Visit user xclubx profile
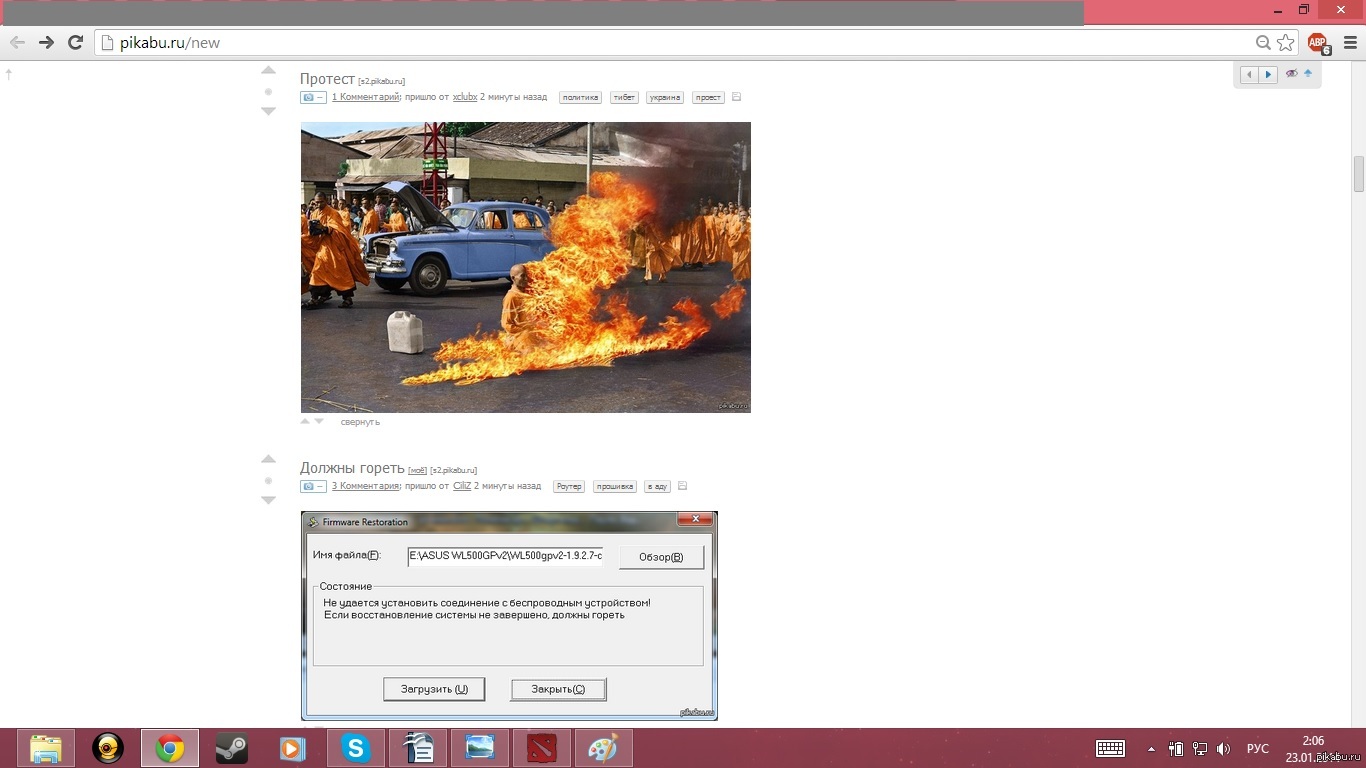Screen dimensions: 1366x768 point(465,97)
